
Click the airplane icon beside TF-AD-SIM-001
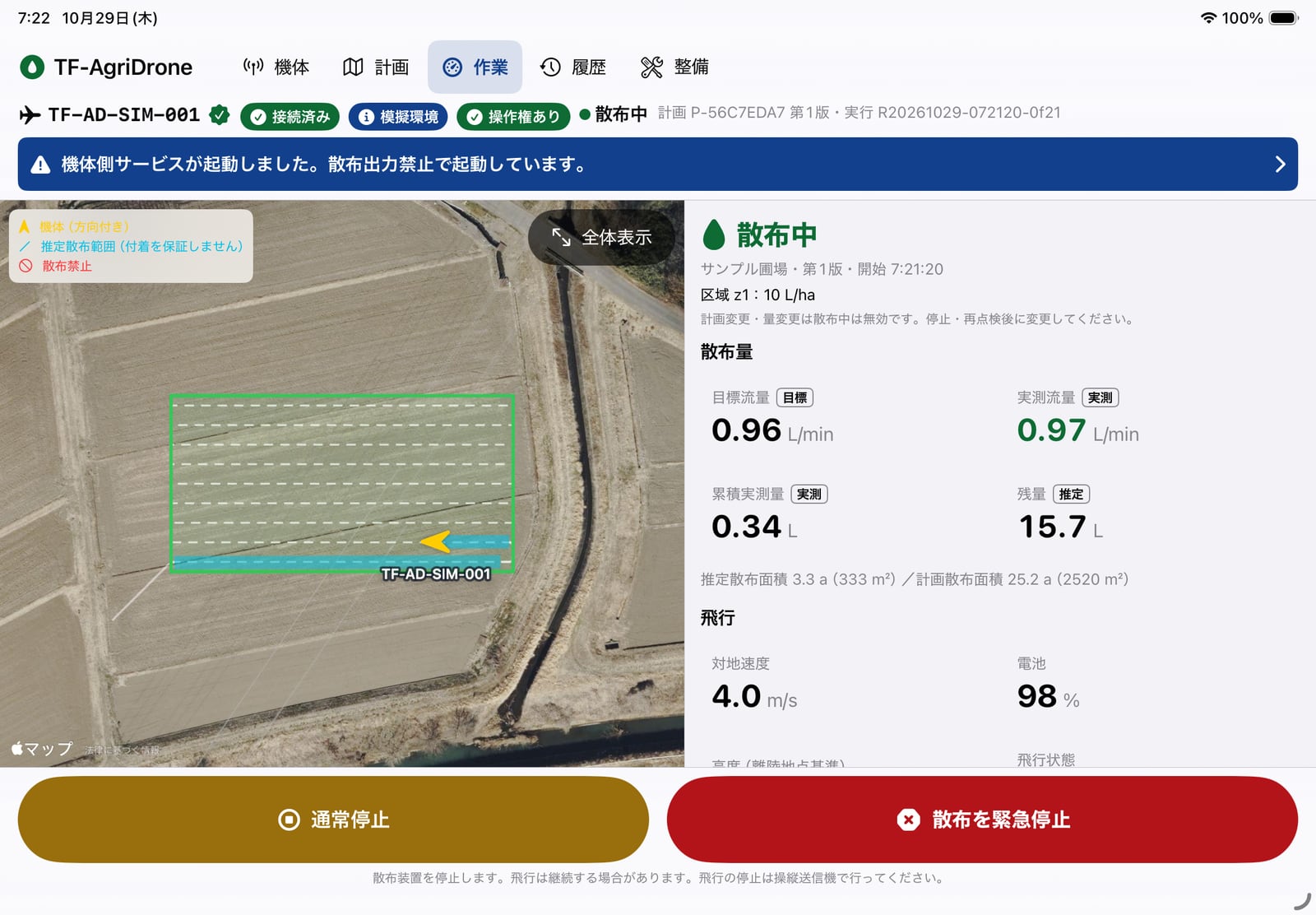(30, 115)
